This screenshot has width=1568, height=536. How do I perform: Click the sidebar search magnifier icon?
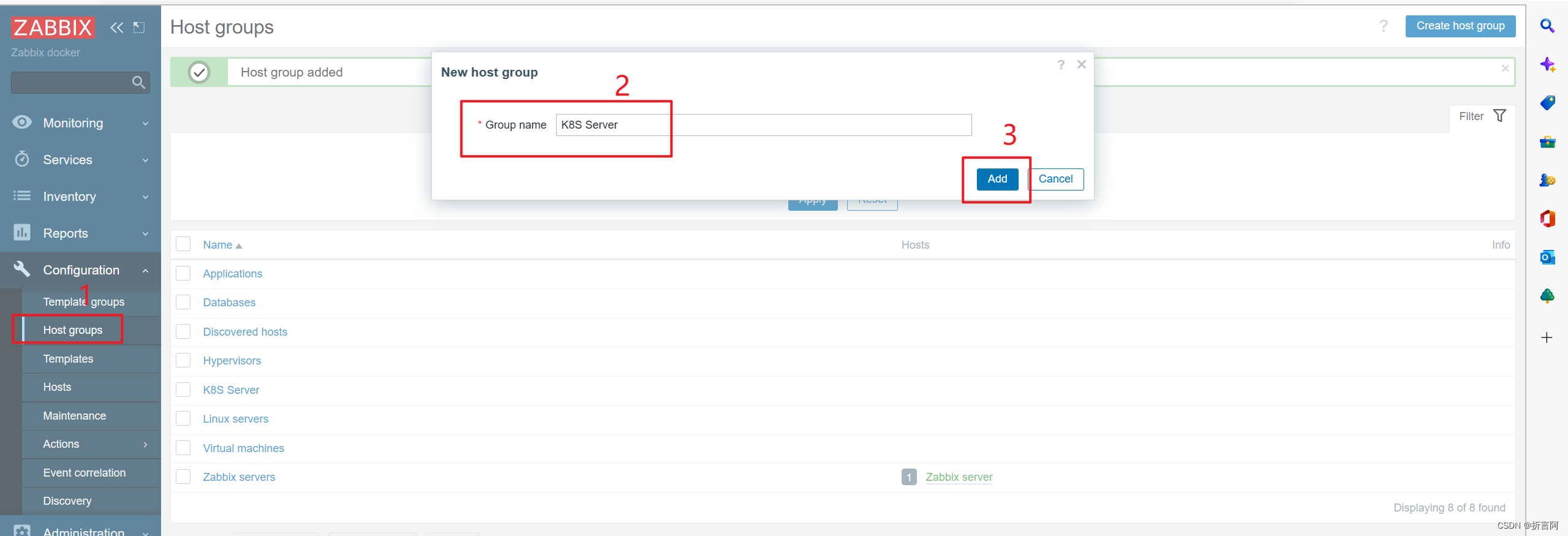138,82
